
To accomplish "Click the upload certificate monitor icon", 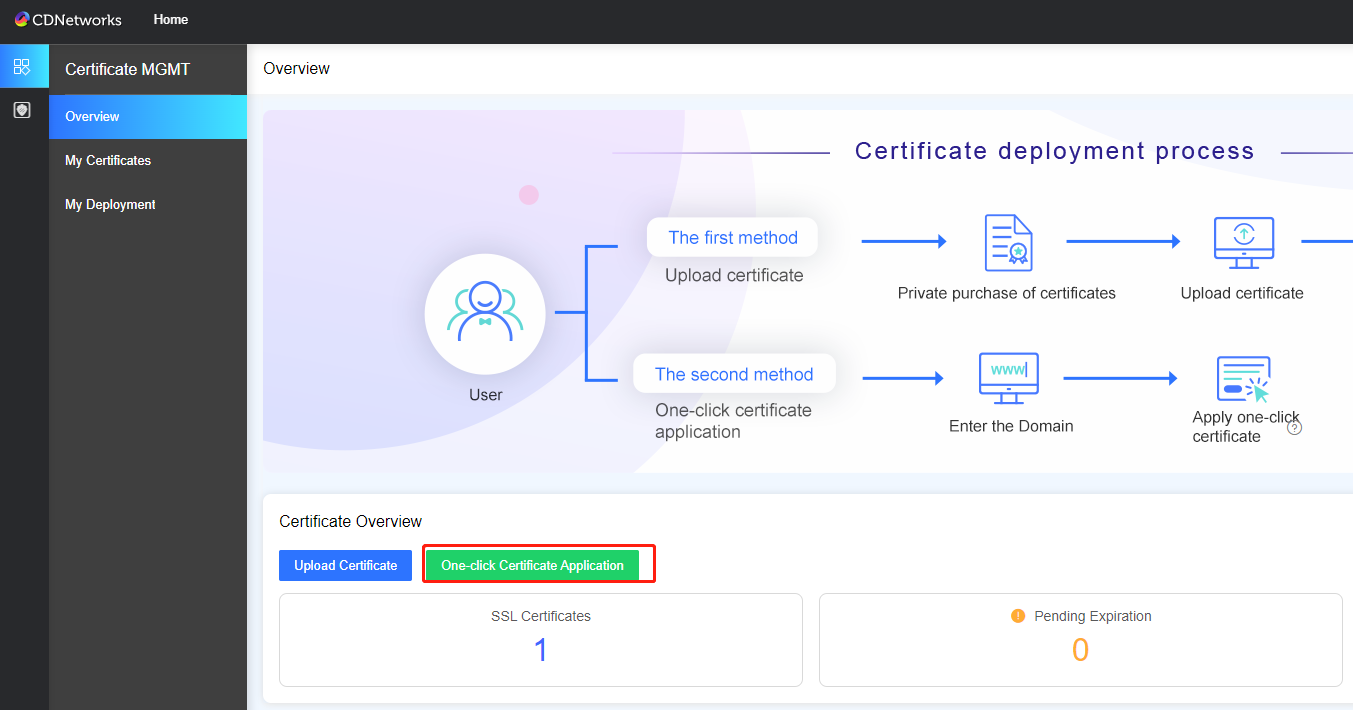I will [1243, 242].
